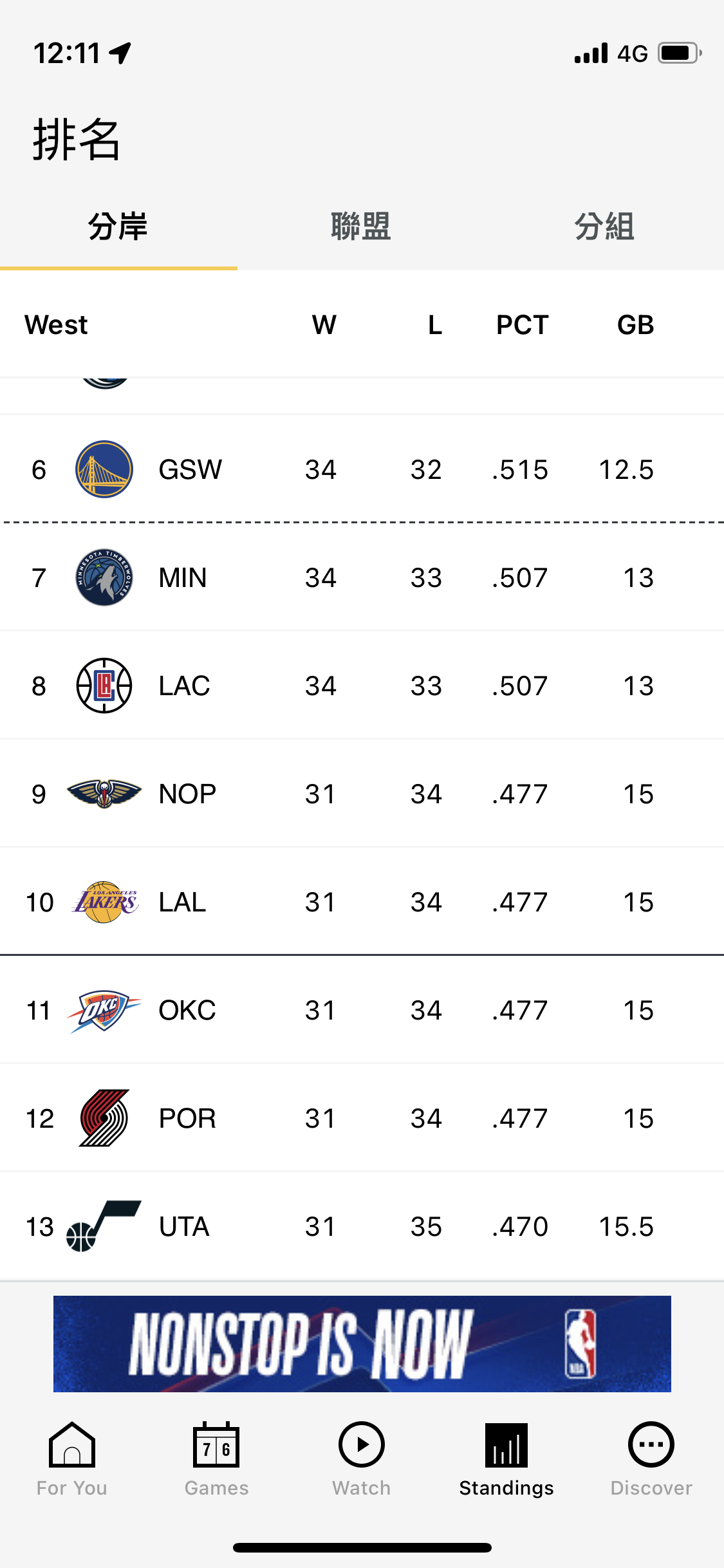Open the Discover more icon
This screenshot has height=1568, width=724.
[651, 1444]
